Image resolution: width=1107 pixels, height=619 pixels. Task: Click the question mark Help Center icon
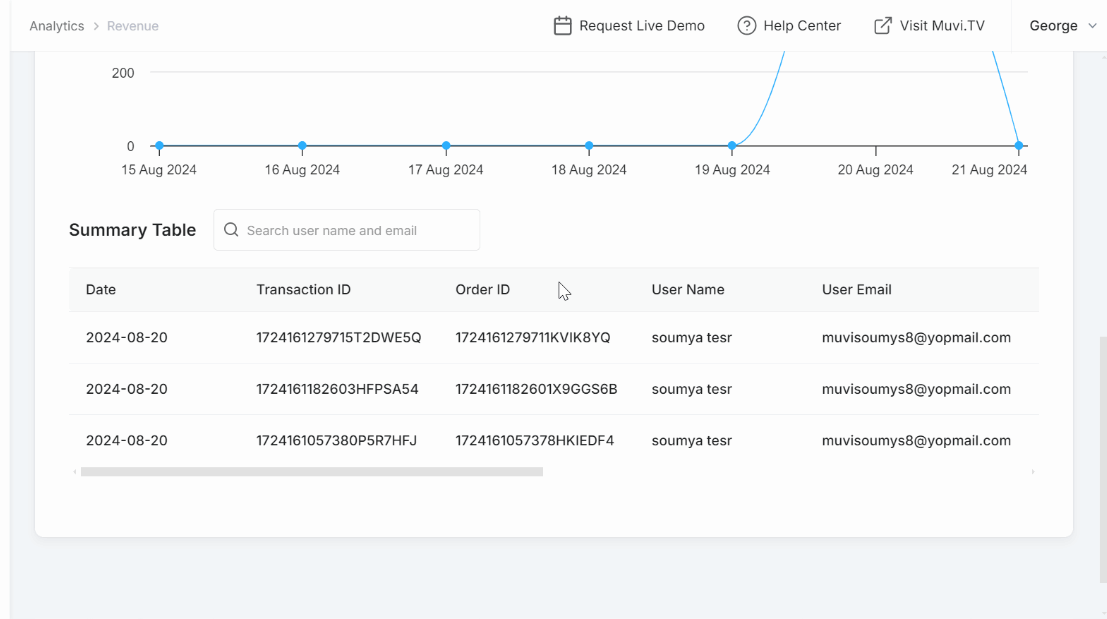746,26
